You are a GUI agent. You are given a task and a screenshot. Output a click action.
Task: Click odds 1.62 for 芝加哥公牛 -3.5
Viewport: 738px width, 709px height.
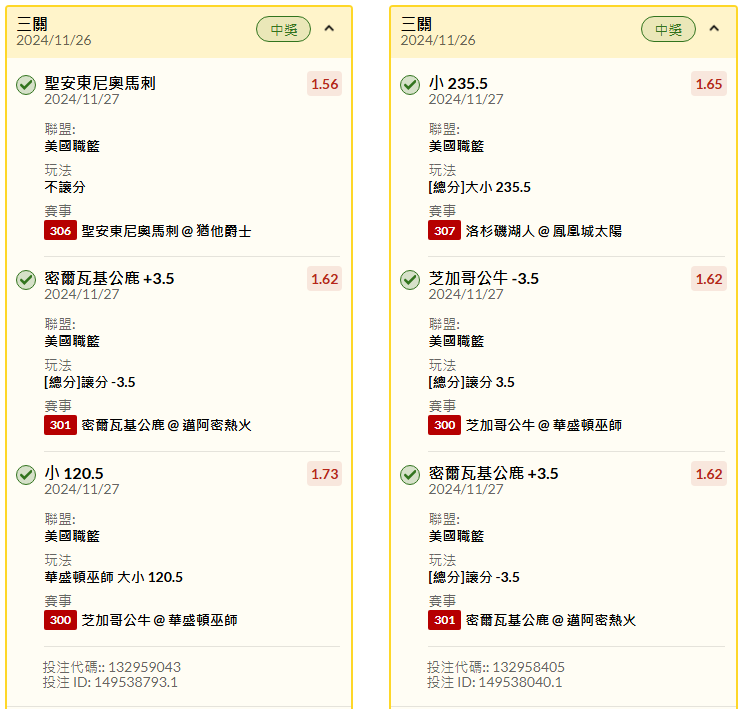click(x=709, y=279)
